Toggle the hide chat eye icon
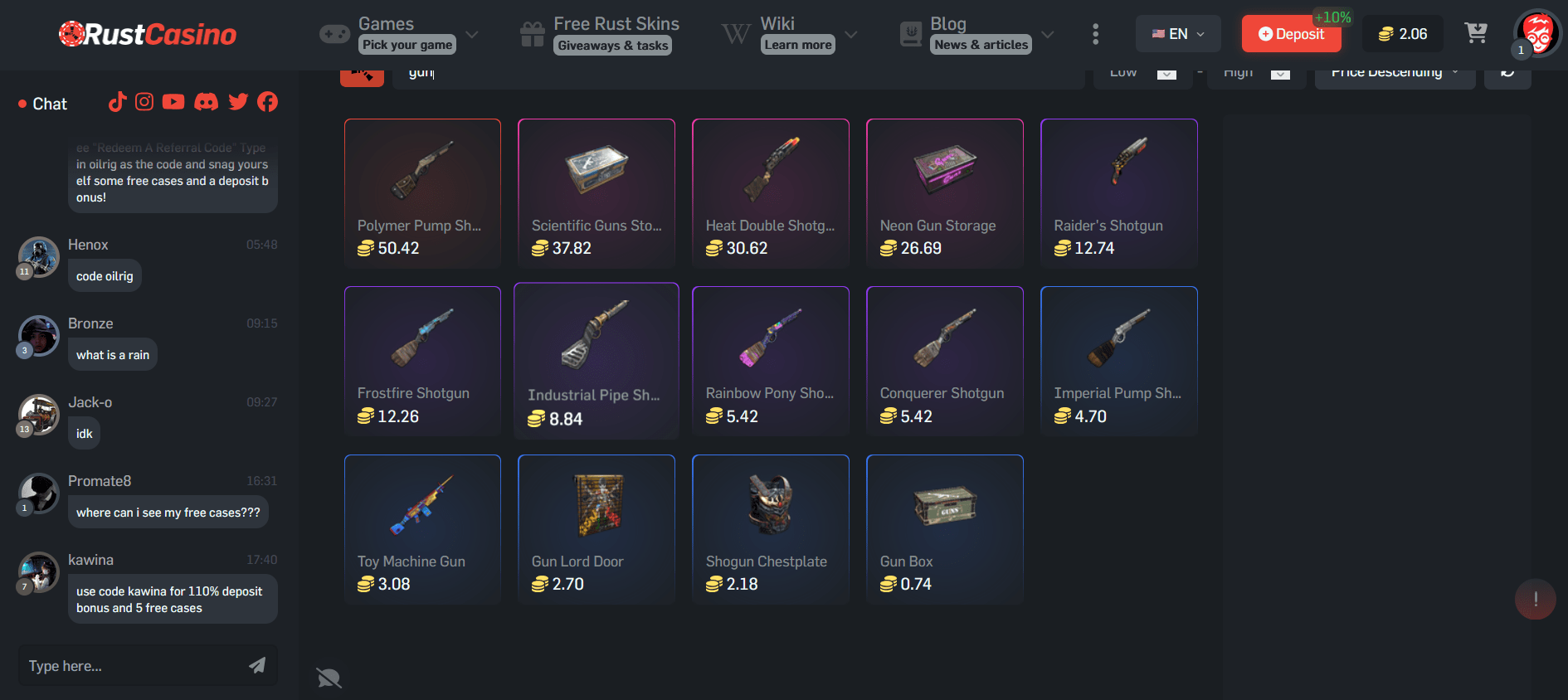1568x700 pixels. [329, 678]
